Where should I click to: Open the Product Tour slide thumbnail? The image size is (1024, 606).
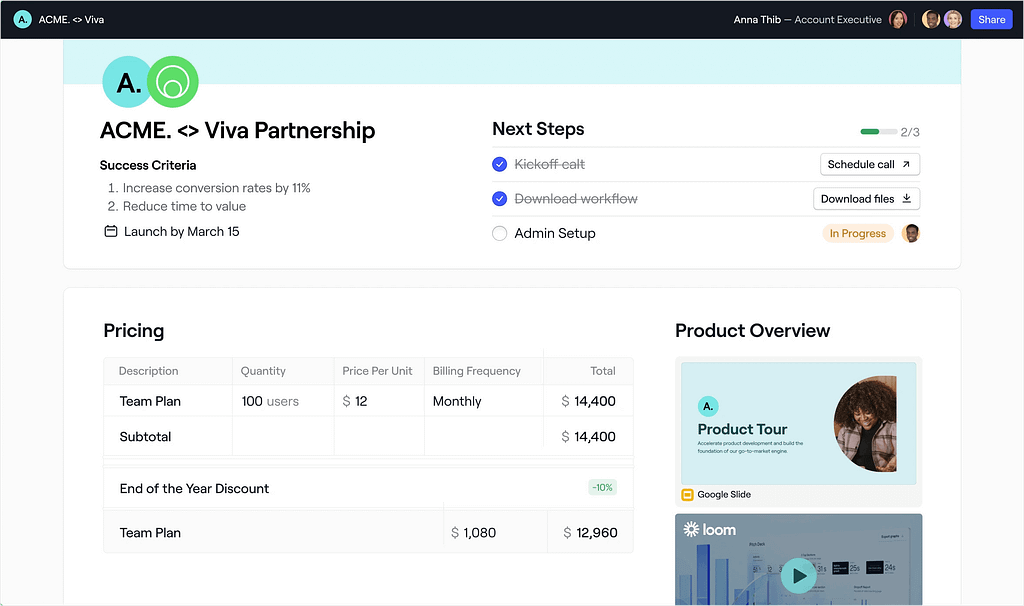pos(799,423)
